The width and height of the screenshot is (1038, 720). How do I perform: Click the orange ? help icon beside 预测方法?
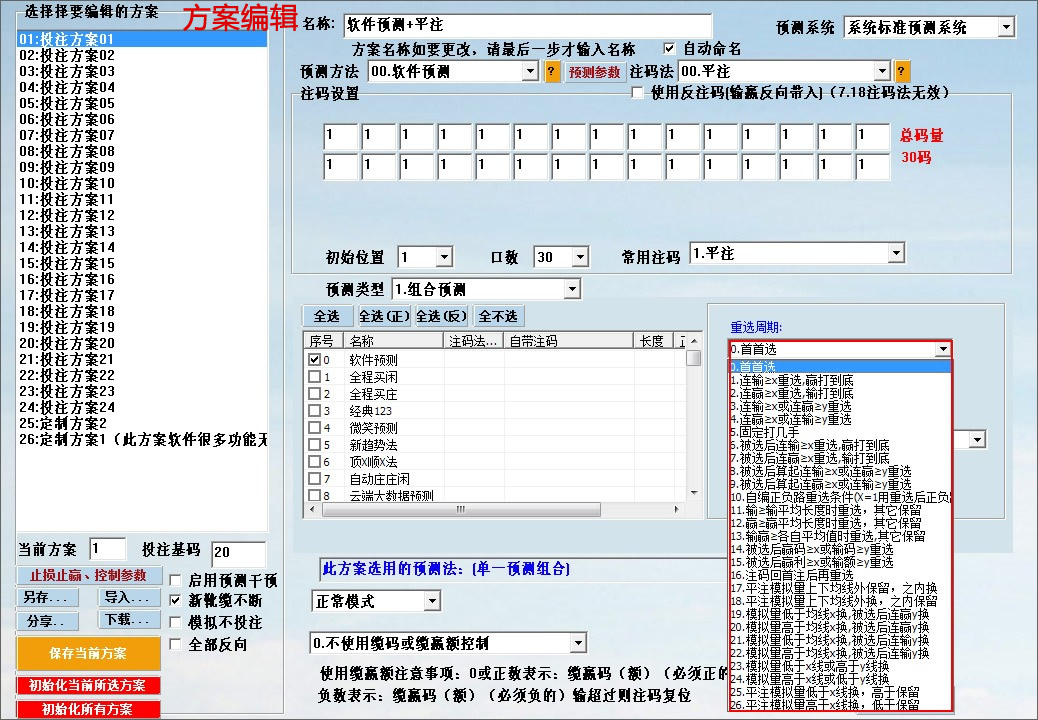(550, 71)
